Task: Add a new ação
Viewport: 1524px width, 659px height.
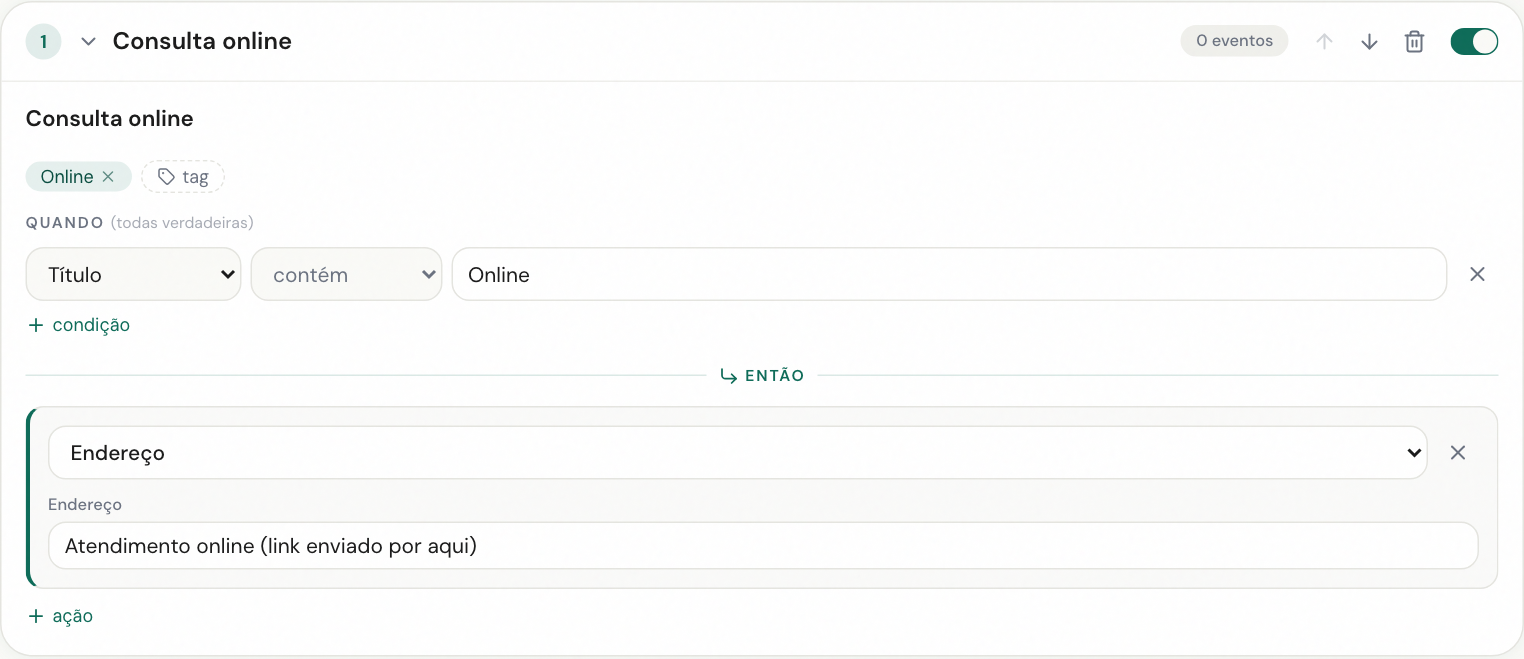Action: point(61,616)
